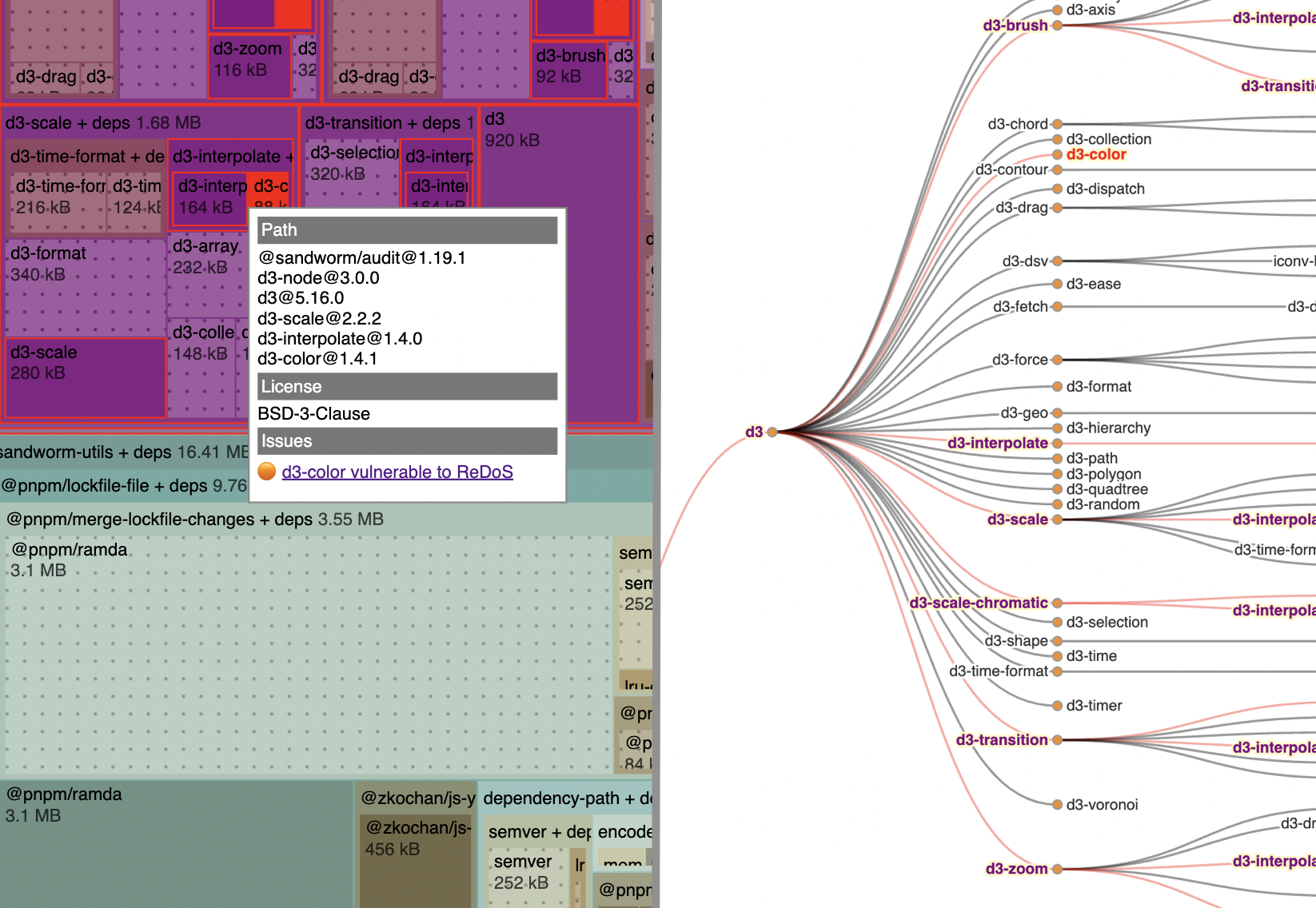Click the d3-color@1.4.1 line in the Path tooltip
This screenshot has height=908, width=1316.
tap(317, 359)
